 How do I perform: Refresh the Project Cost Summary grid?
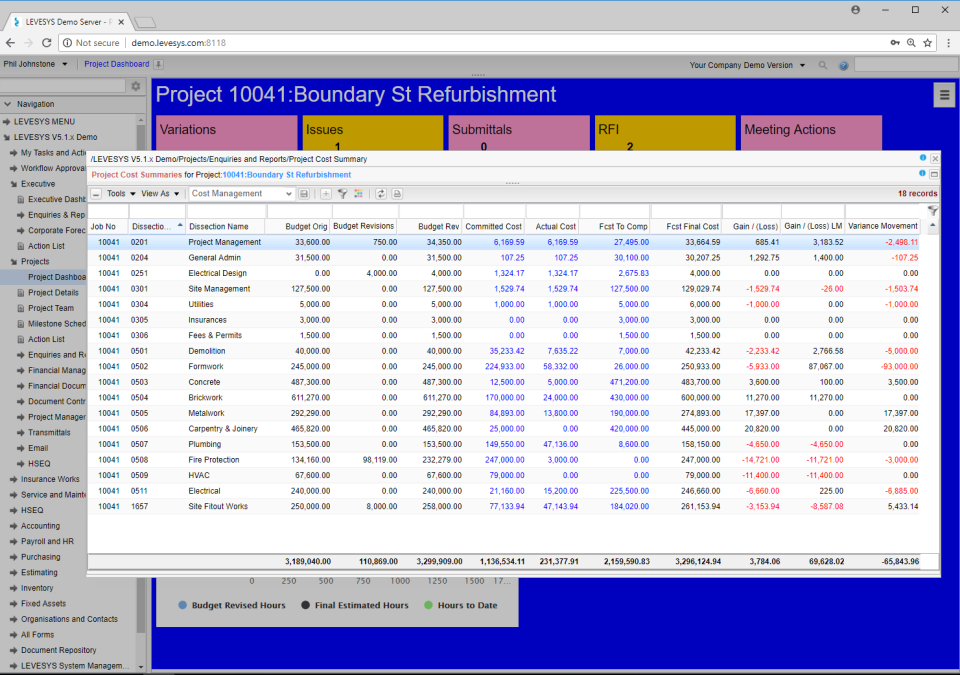[379, 194]
